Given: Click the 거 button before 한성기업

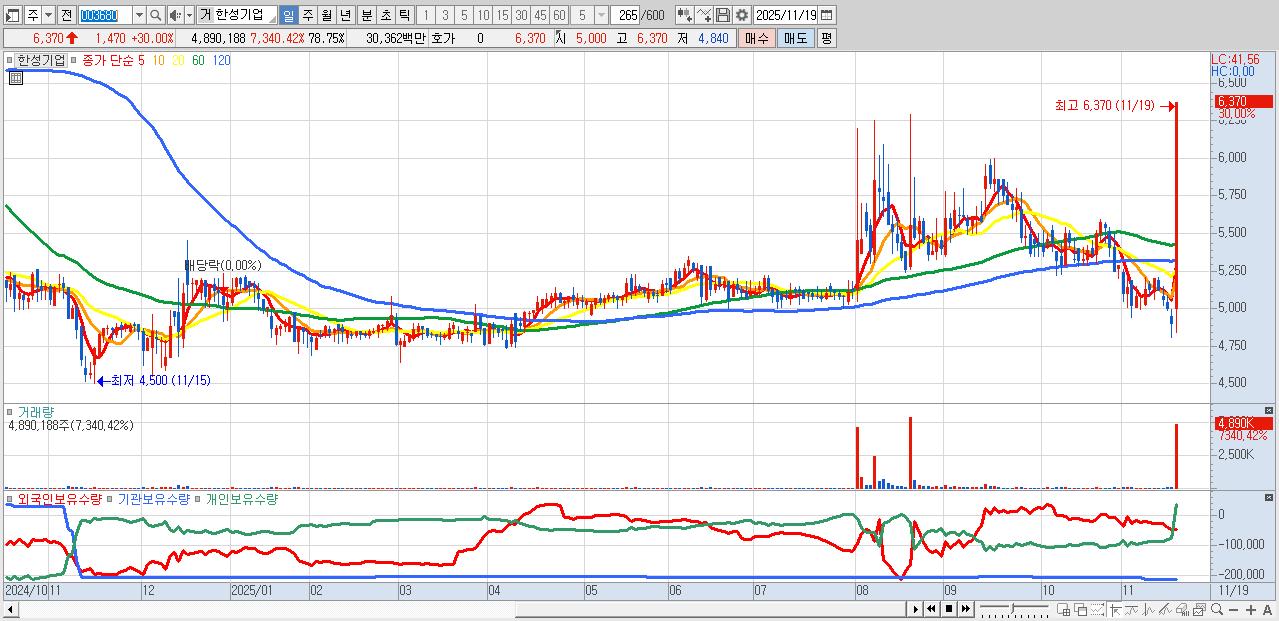Looking at the screenshot, I should click(205, 15).
